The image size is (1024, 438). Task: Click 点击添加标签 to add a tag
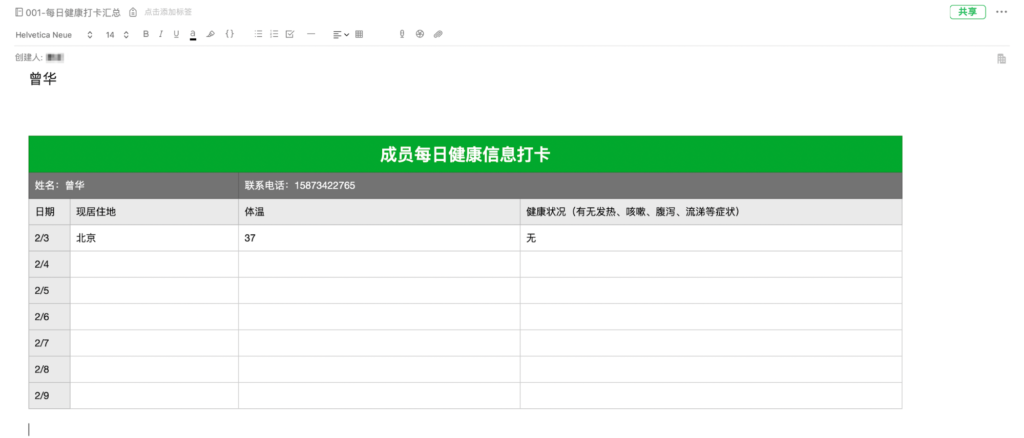pos(168,12)
